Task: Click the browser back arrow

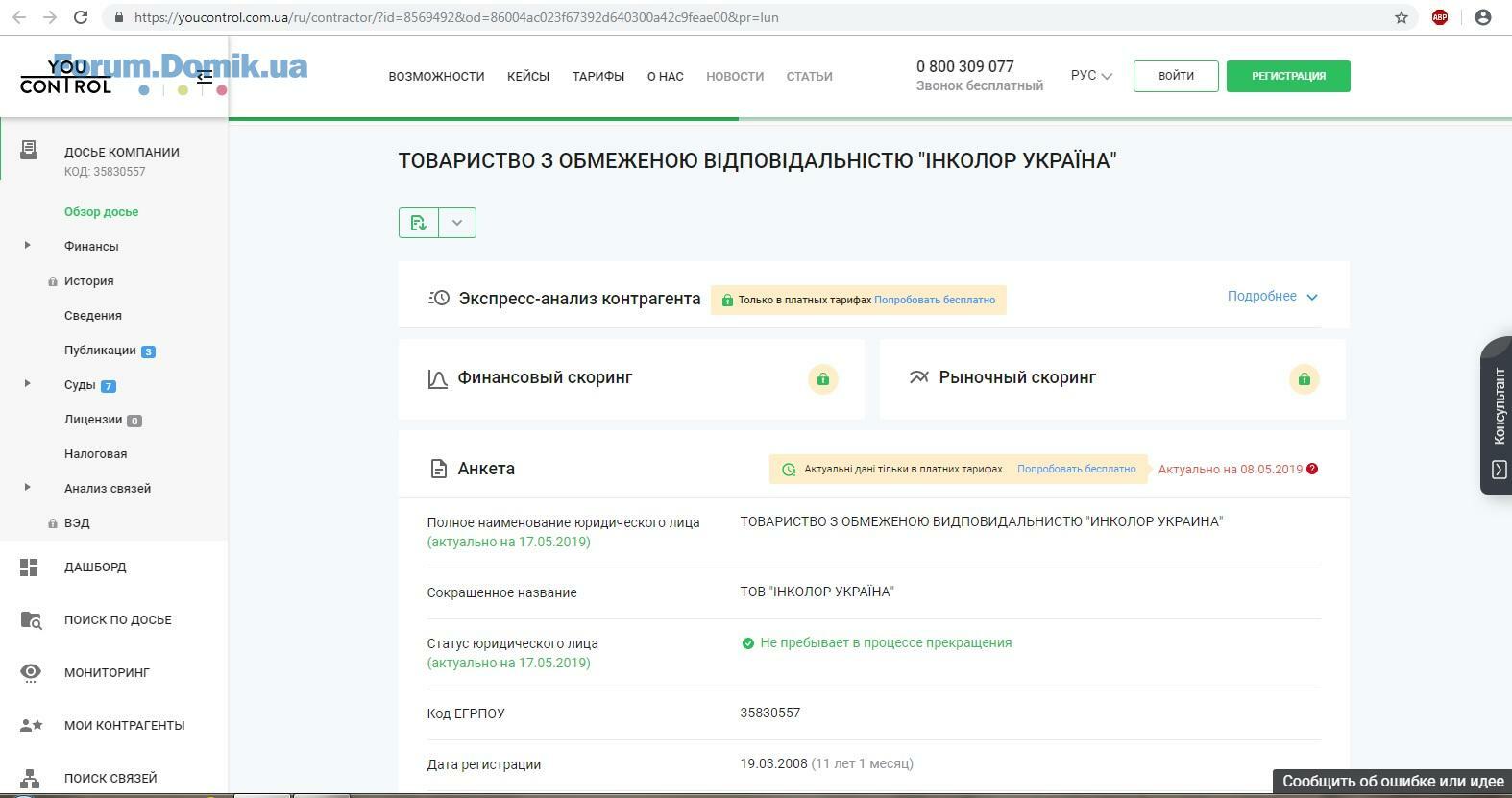Action: point(18,17)
